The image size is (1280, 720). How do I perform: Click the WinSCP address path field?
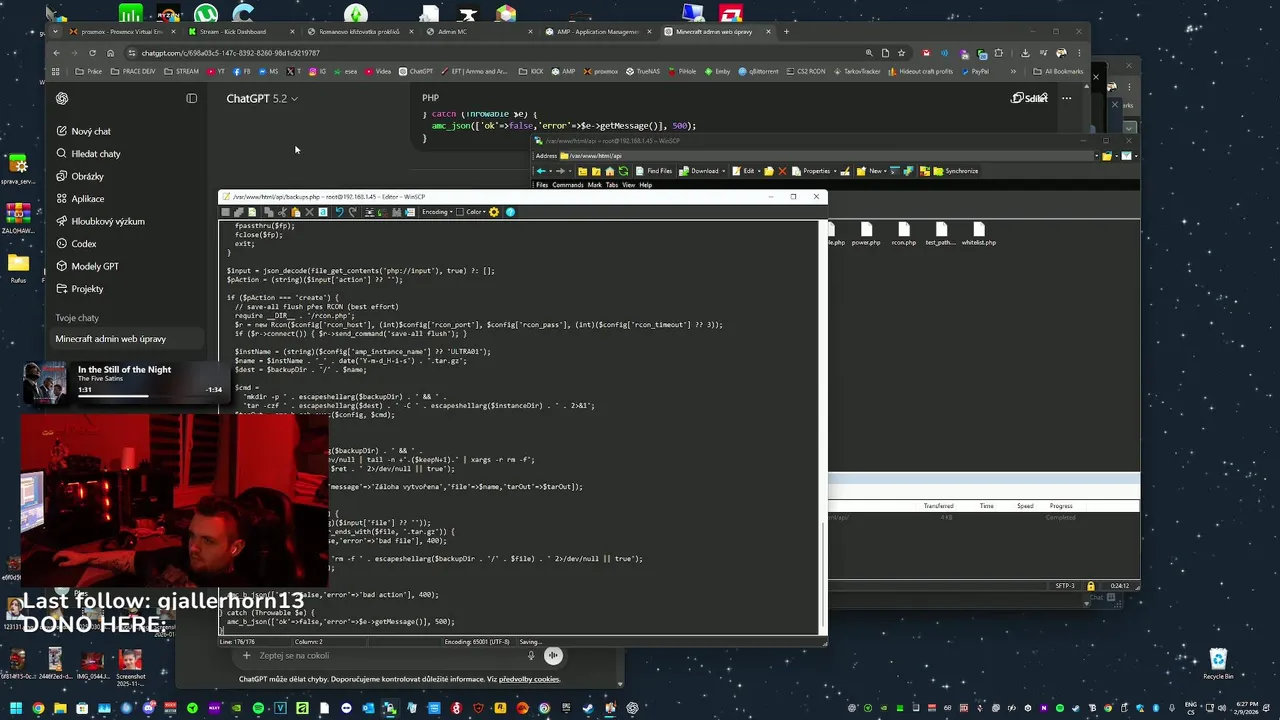[x=828, y=156]
